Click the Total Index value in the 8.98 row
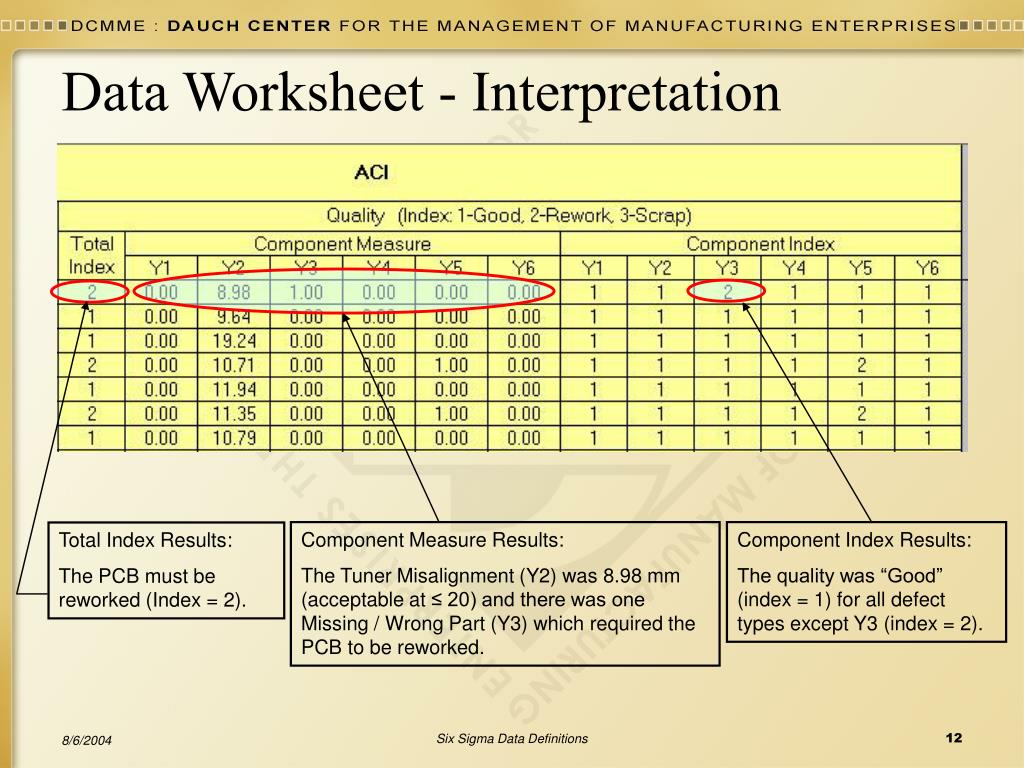The width and height of the screenshot is (1024, 768). coord(91,292)
